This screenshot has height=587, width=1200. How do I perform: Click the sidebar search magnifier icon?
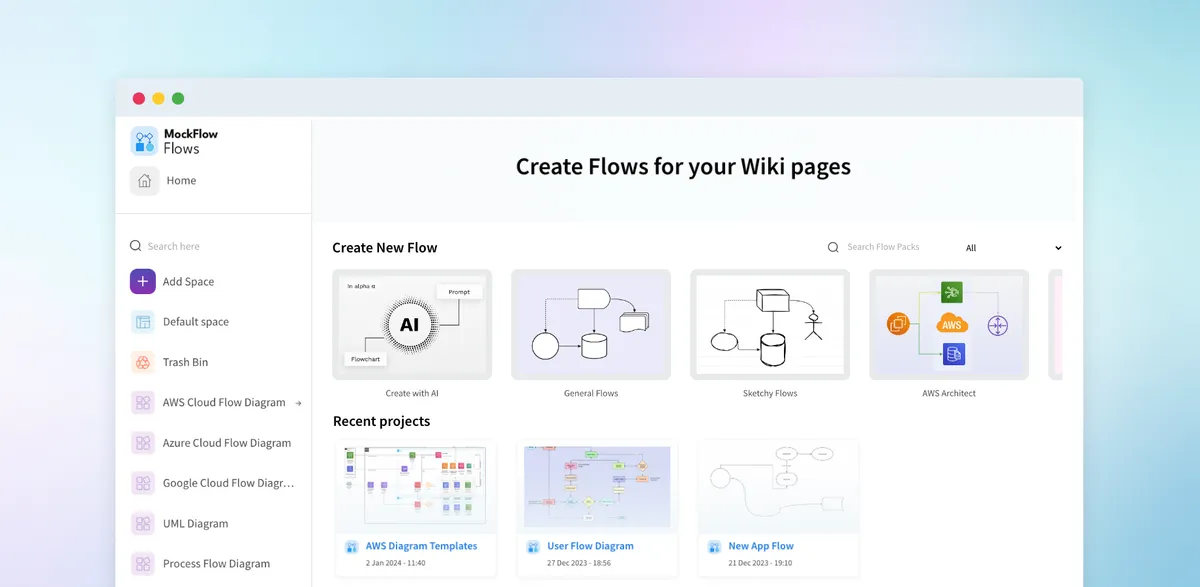point(136,246)
